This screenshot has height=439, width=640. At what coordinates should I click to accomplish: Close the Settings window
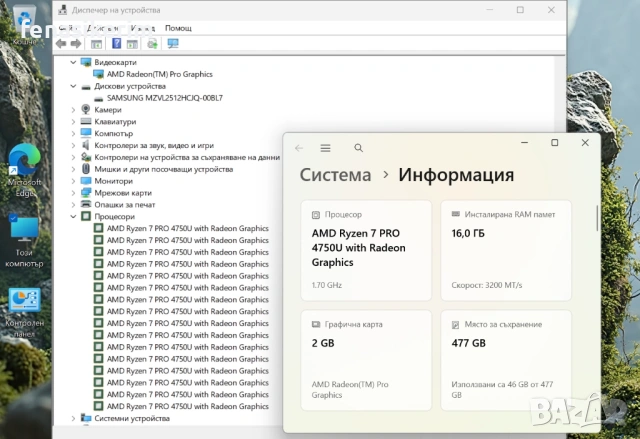click(585, 142)
